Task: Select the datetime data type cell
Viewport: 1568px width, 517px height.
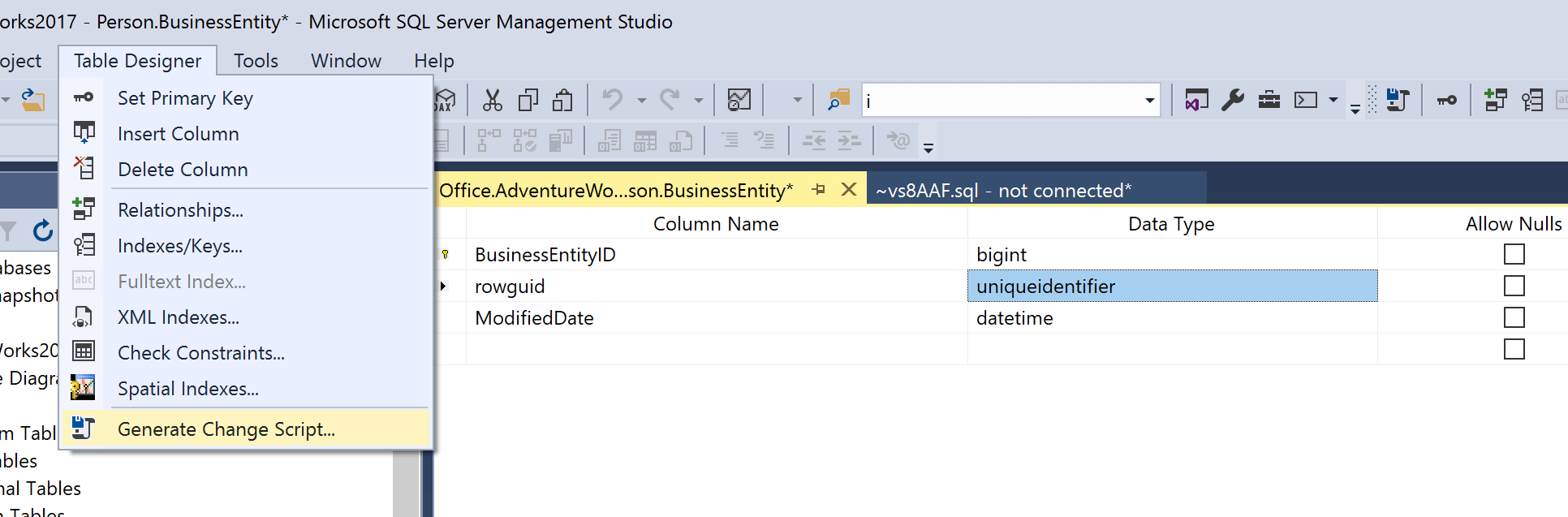Action: [1173, 317]
